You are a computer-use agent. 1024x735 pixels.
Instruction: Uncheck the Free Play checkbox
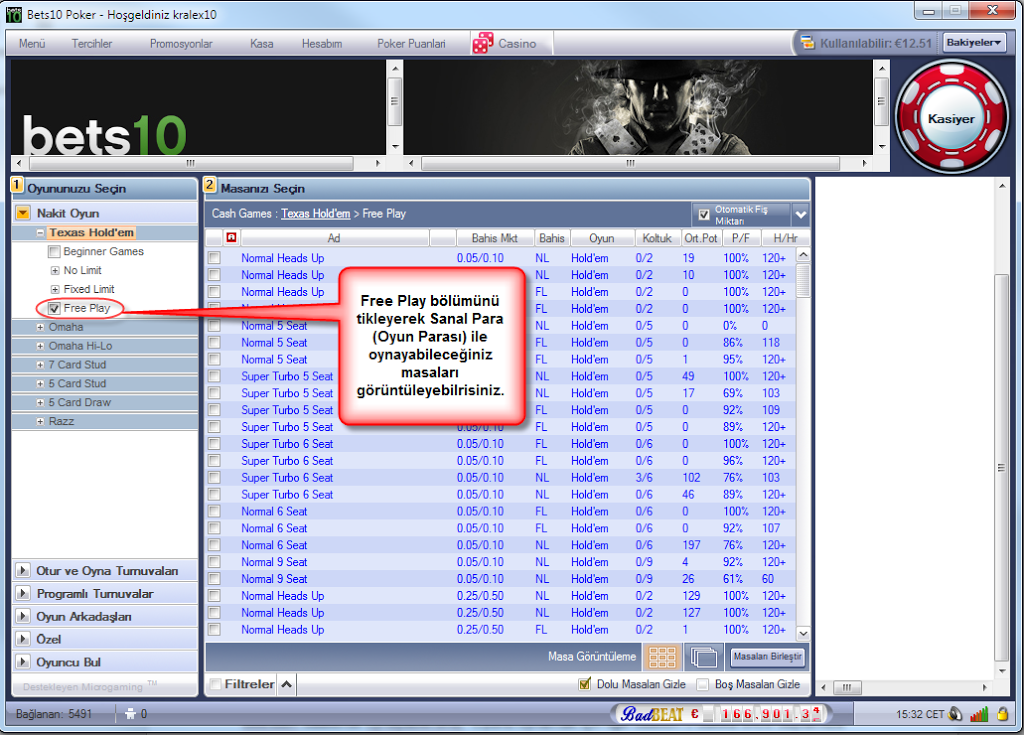coord(54,308)
